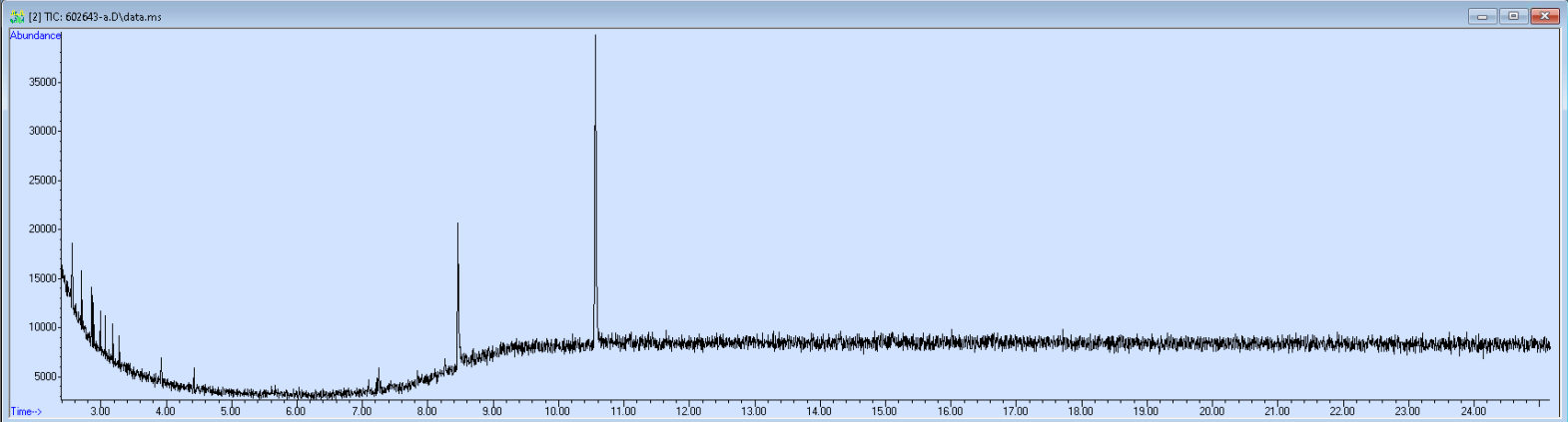Click the 6.00 time axis label

296,411
